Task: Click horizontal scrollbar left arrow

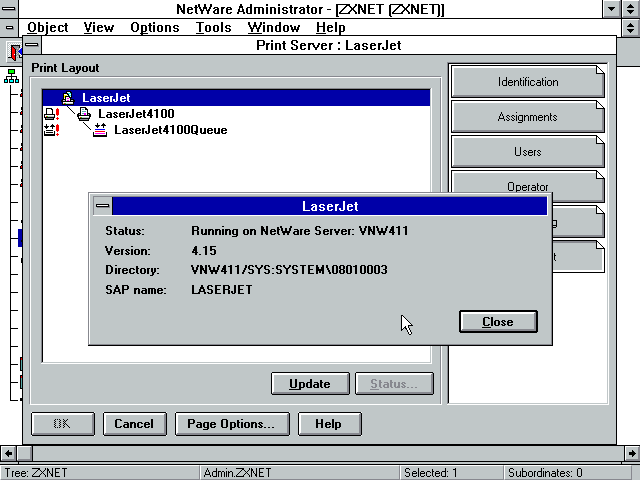Action: (8, 453)
